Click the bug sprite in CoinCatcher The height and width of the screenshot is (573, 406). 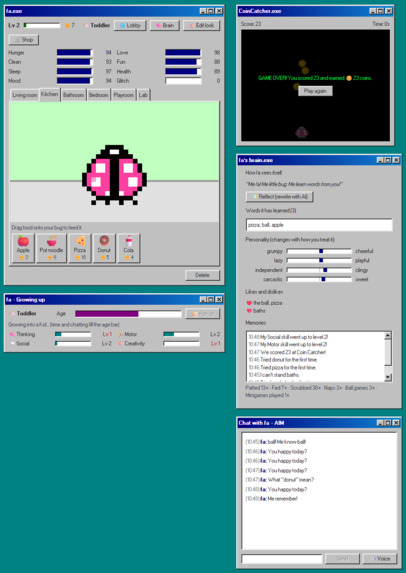click(301, 132)
